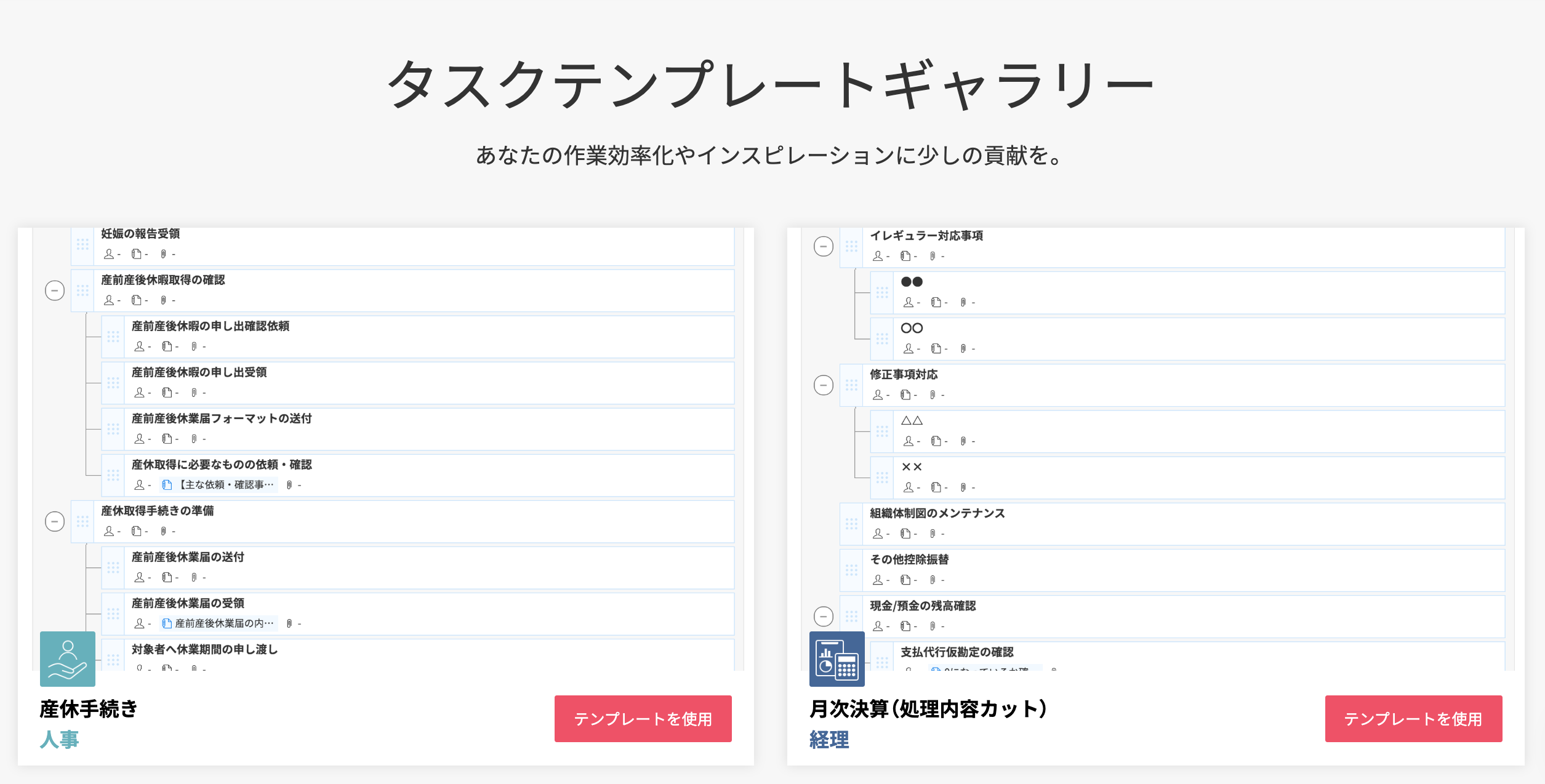Click drag handle of 産前産後休業届の受領
The height and width of the screenshot is (784, 1545).
click(x=113, y=614)
